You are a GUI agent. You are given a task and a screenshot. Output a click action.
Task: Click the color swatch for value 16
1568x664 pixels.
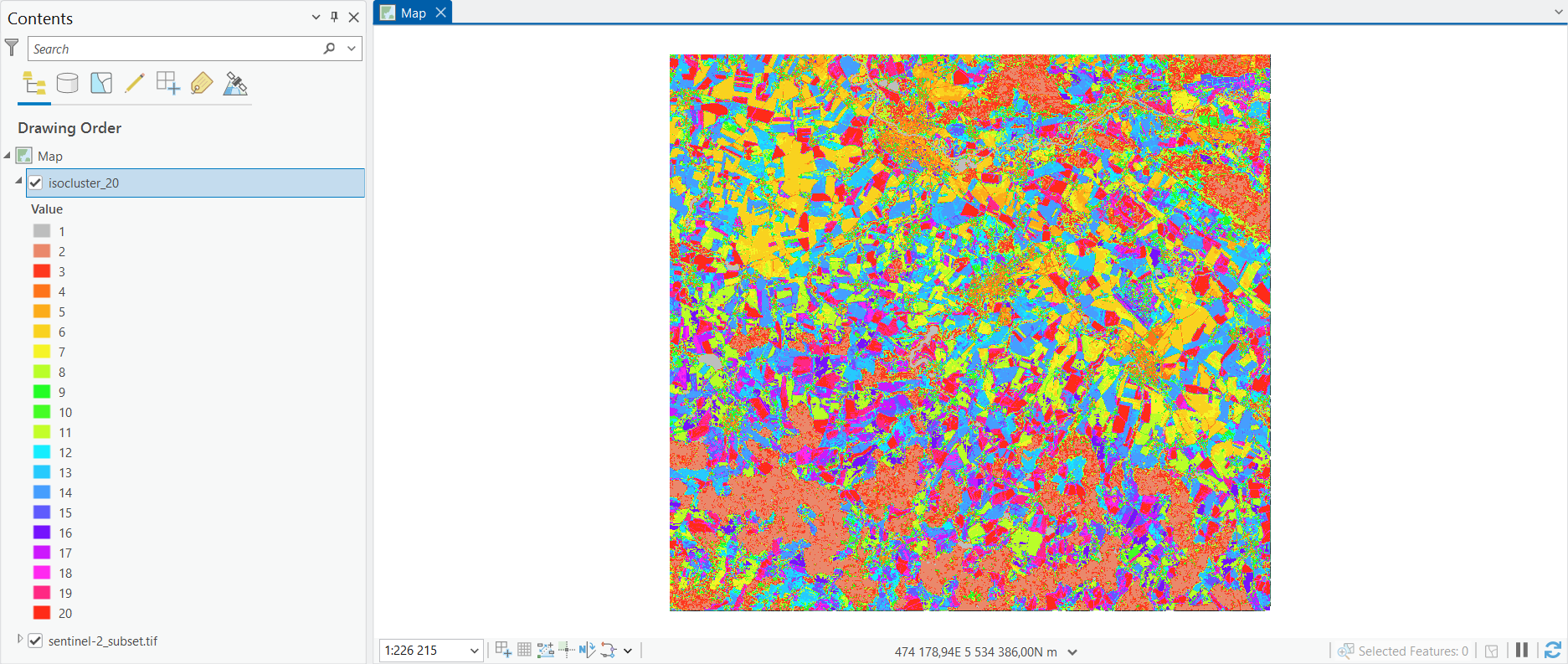point(42,533)
